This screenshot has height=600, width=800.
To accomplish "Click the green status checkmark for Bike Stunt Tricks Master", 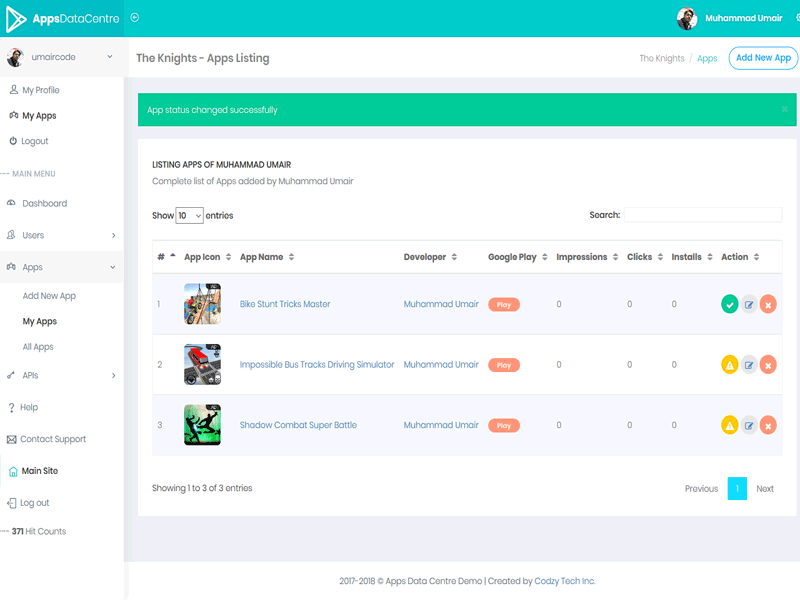I will [x=729, y=305].
